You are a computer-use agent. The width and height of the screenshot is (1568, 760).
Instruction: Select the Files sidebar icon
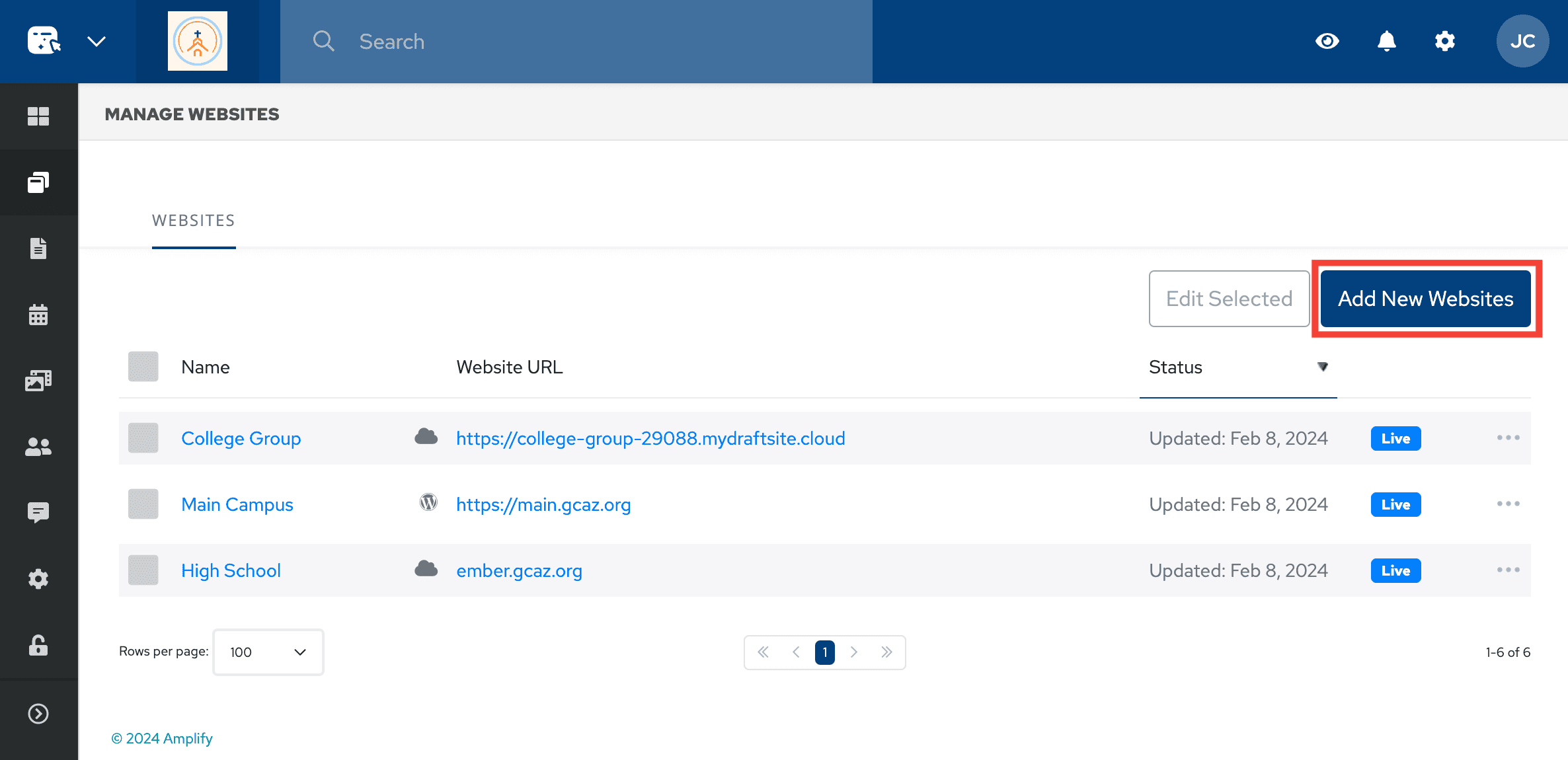click(39, 248)
